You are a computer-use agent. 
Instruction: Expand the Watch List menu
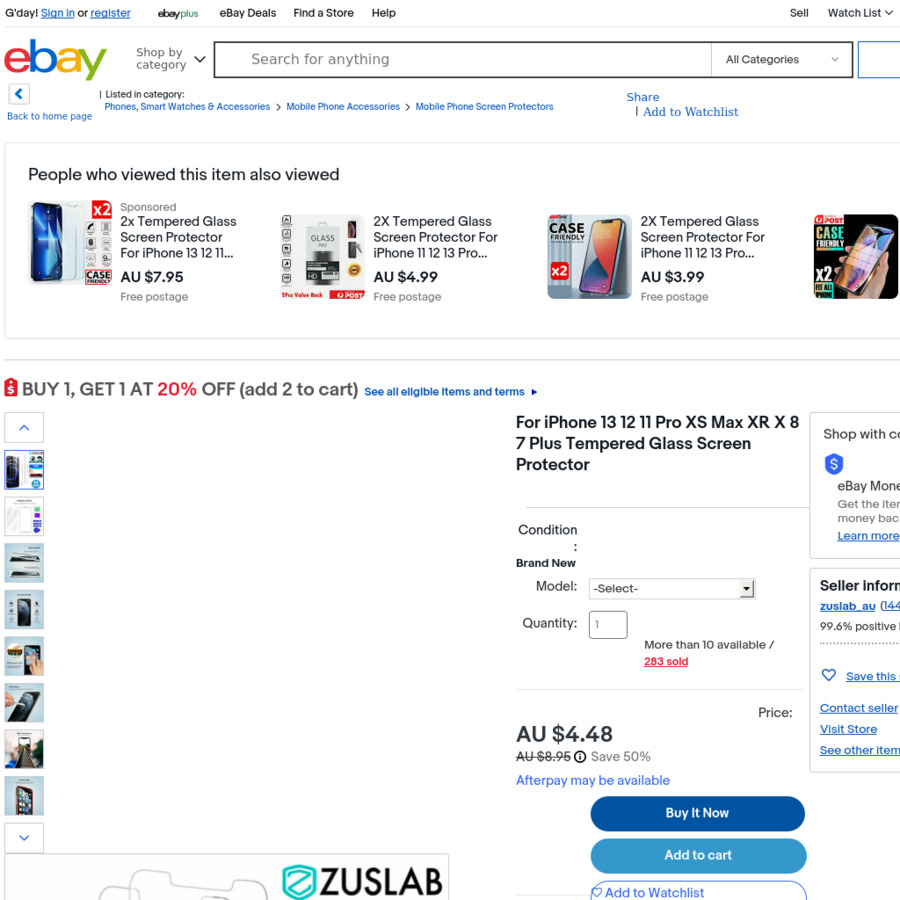tap(859, 13)
